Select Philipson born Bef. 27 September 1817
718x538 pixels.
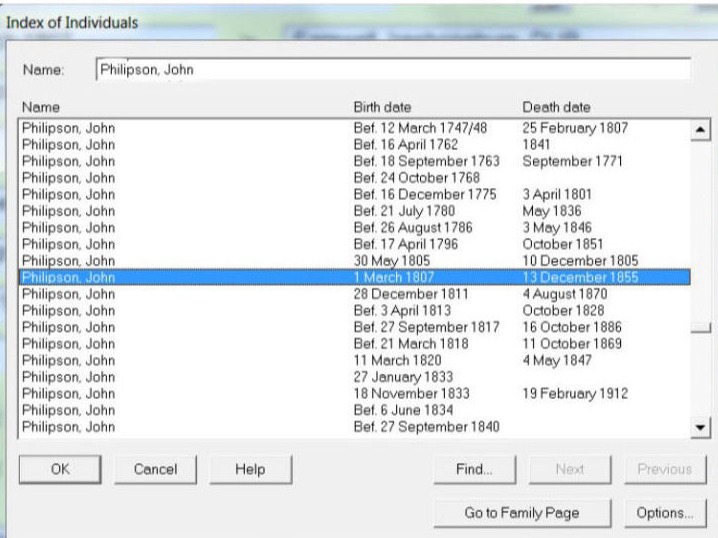[354, 327]
